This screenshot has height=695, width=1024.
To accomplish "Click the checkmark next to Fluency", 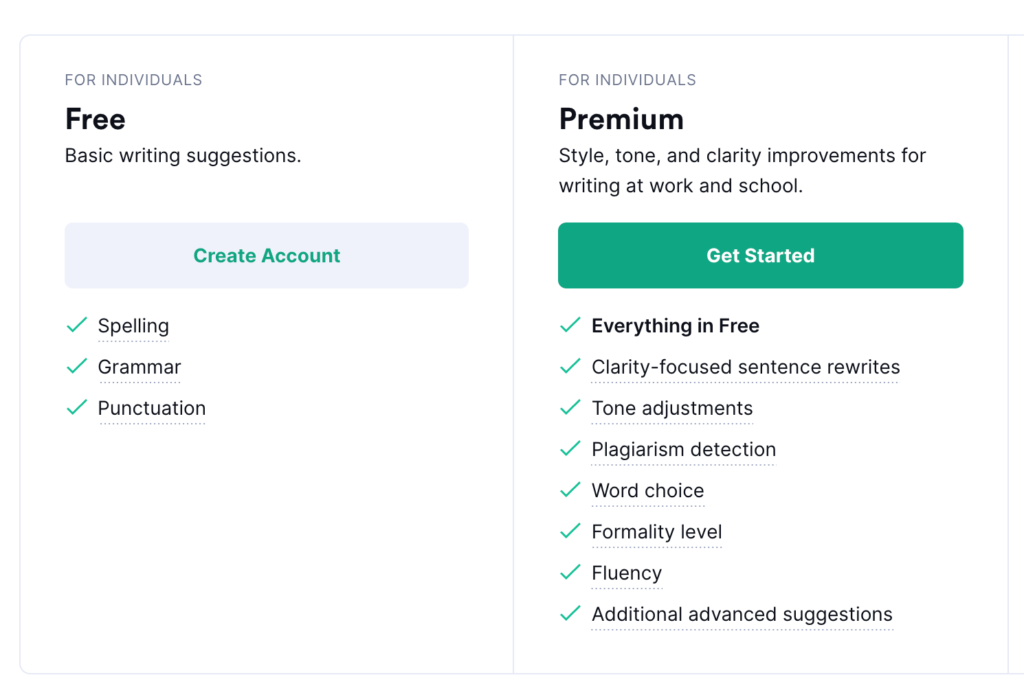I will (x=570, y=572).
